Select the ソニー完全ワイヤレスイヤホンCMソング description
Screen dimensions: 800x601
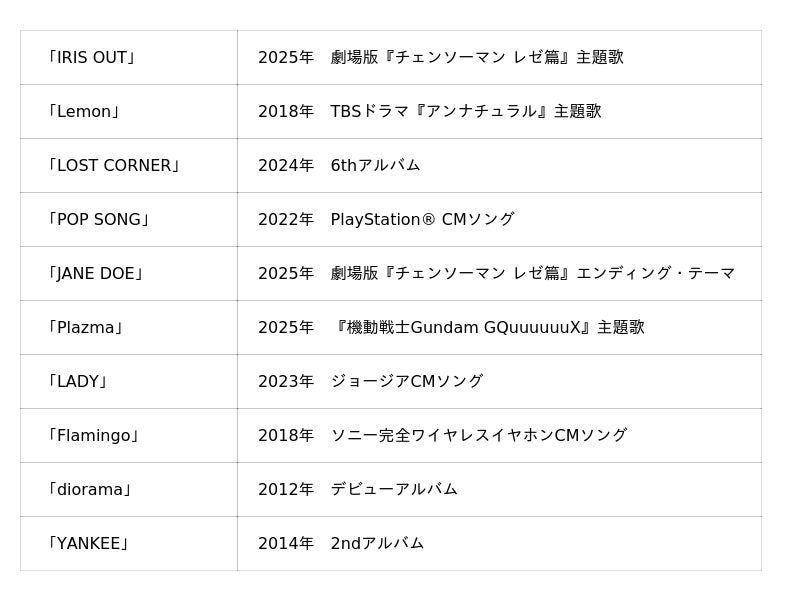tap(442, 436)
